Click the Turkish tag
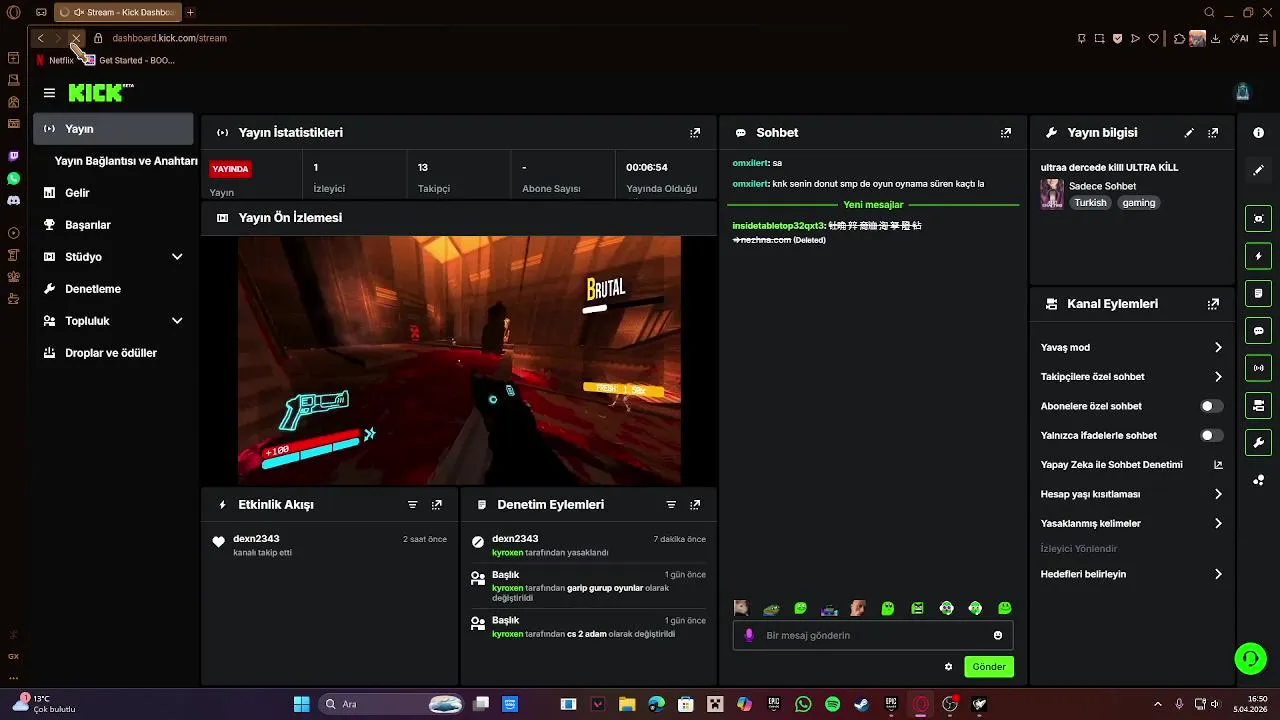1280x720 pixels. (x=1090, y=203)
